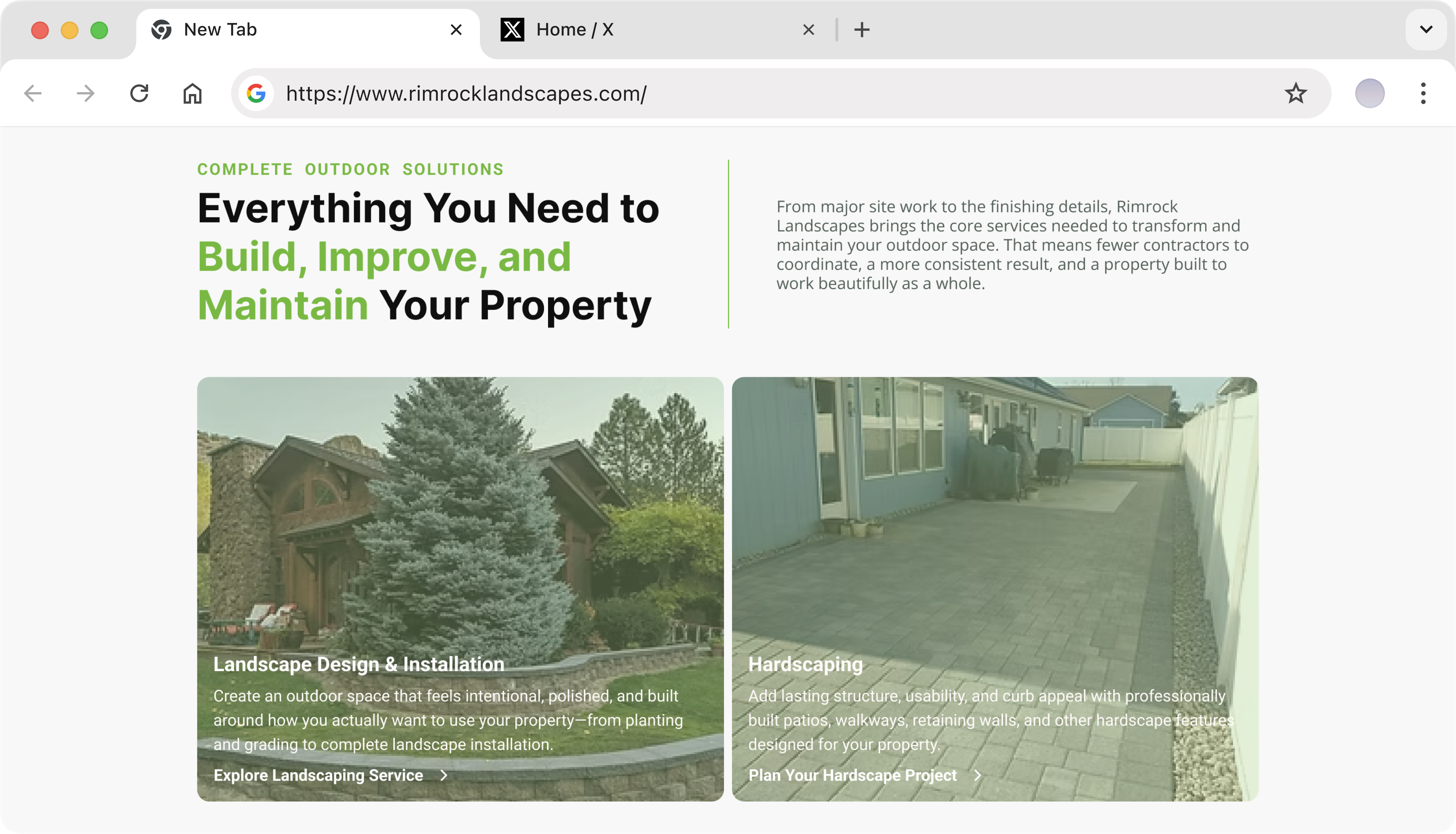Click chevron next to Plan Your Hardscape Project

tap(978, 775)
